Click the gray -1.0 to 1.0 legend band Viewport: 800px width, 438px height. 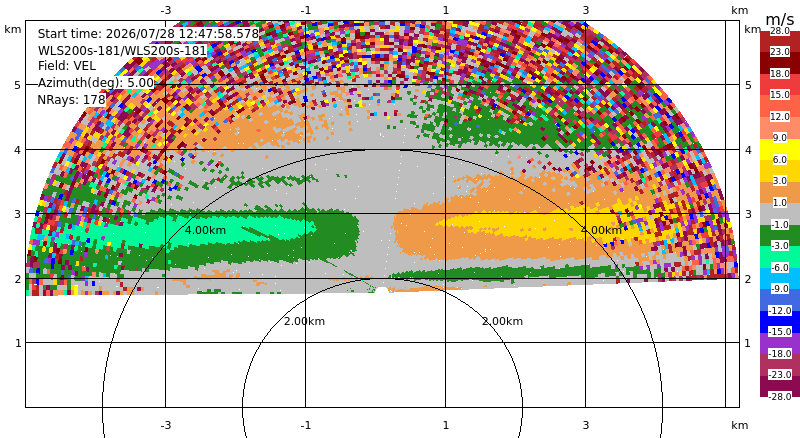780,213
